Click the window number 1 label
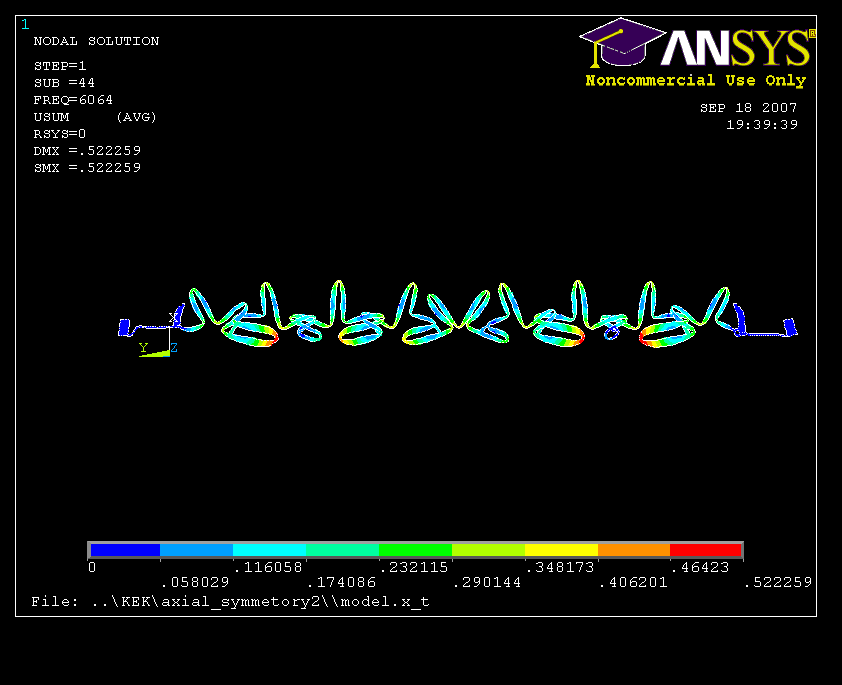 (x=25, y=24)
